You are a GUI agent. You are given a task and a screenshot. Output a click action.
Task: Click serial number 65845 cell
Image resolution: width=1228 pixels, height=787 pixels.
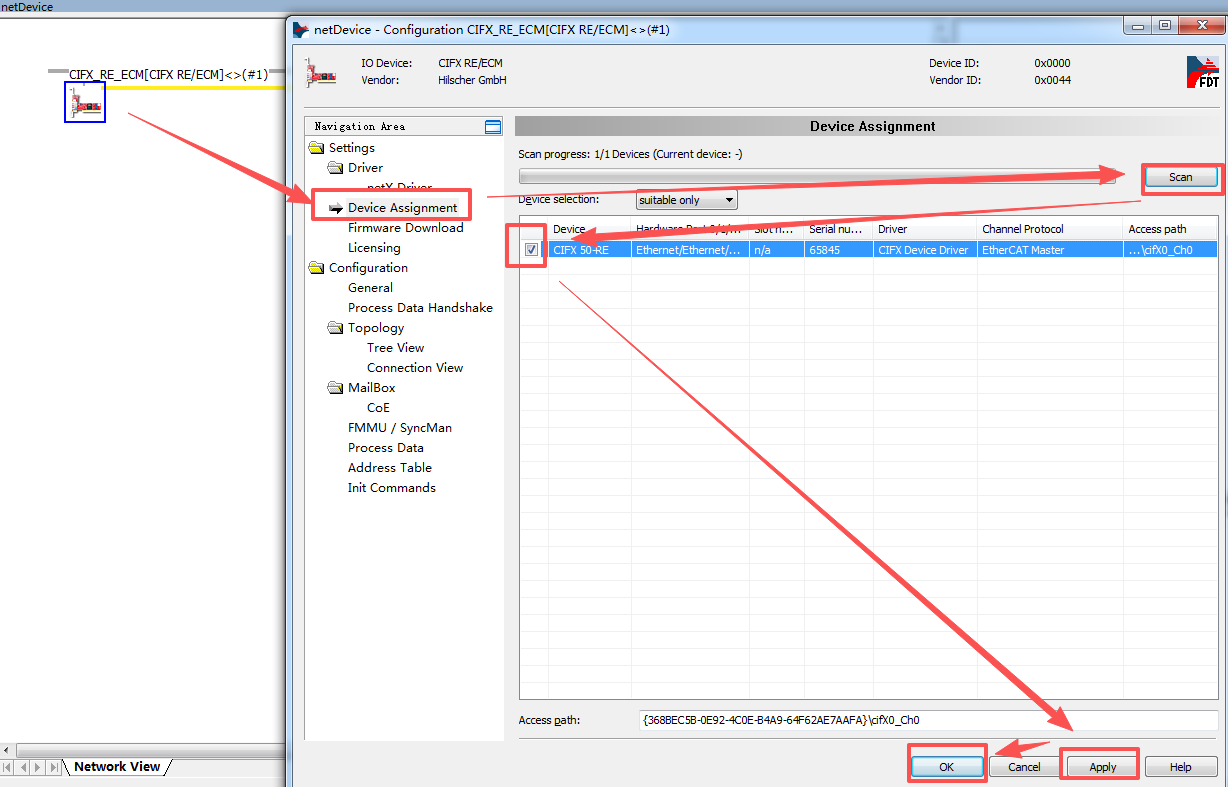839,250
